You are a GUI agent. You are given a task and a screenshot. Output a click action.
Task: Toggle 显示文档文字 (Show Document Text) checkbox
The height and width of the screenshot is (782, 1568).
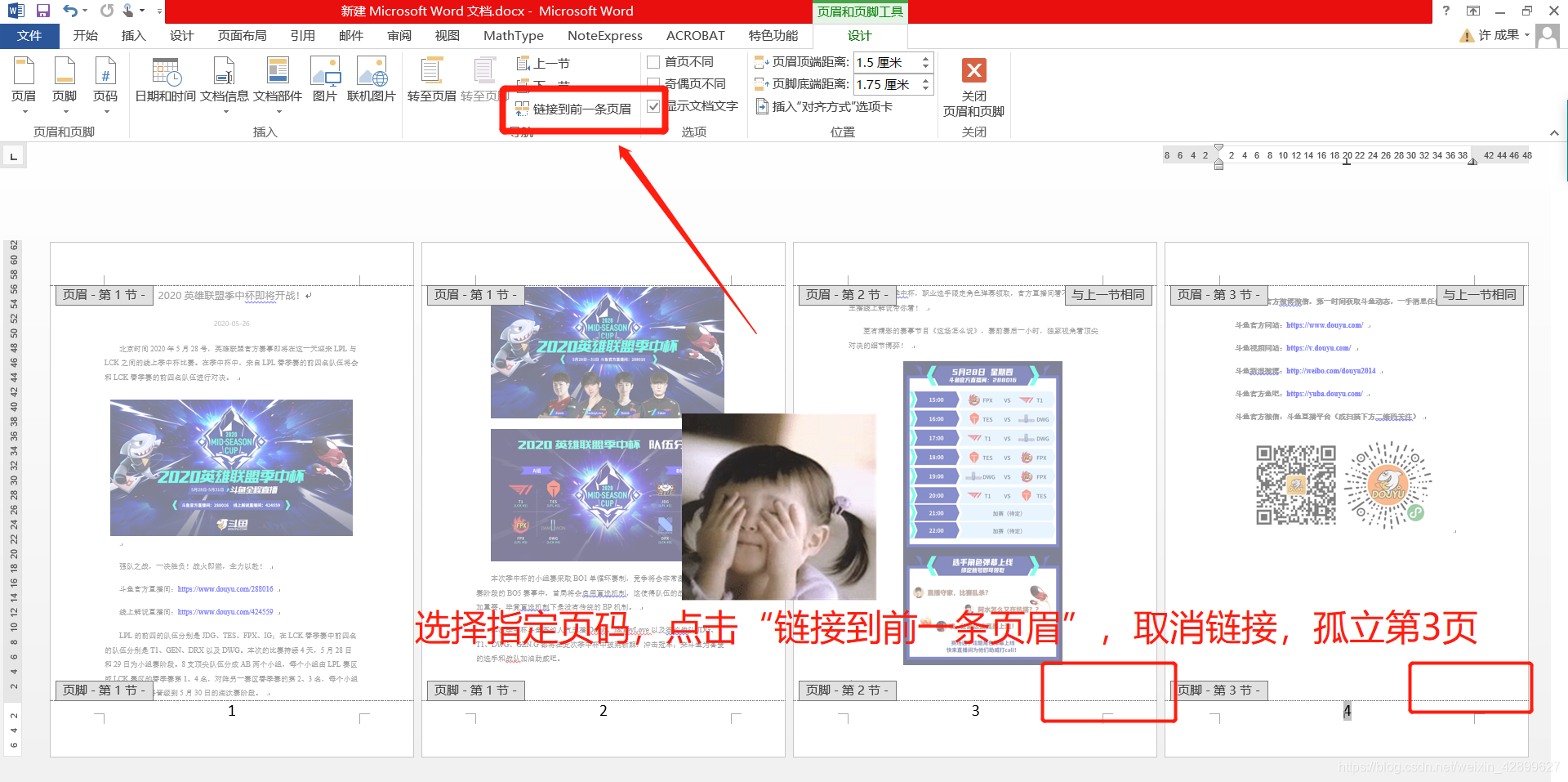click(x=653, y=106)
